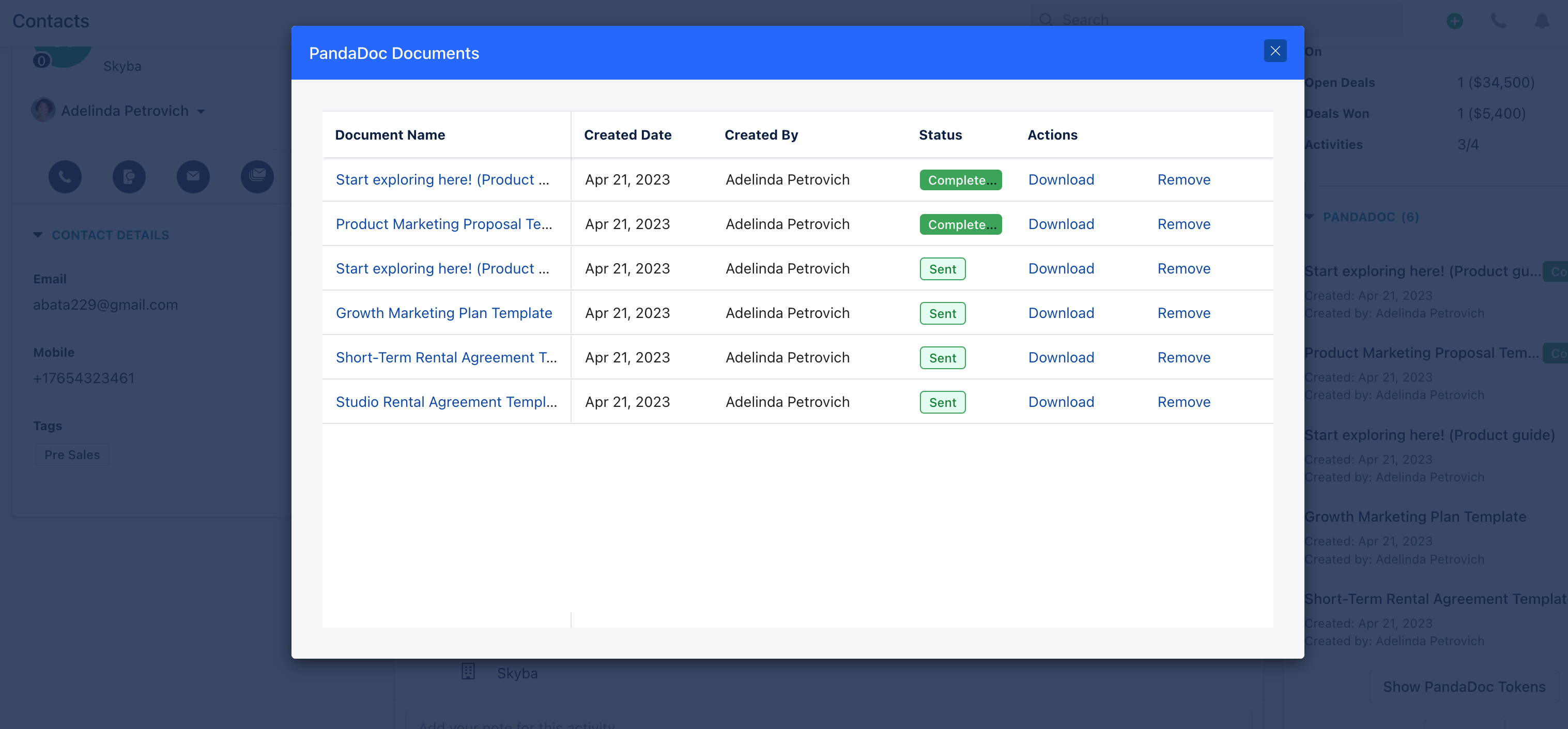Remove Studio Rental Agreement document

[x=1184, y=402]
